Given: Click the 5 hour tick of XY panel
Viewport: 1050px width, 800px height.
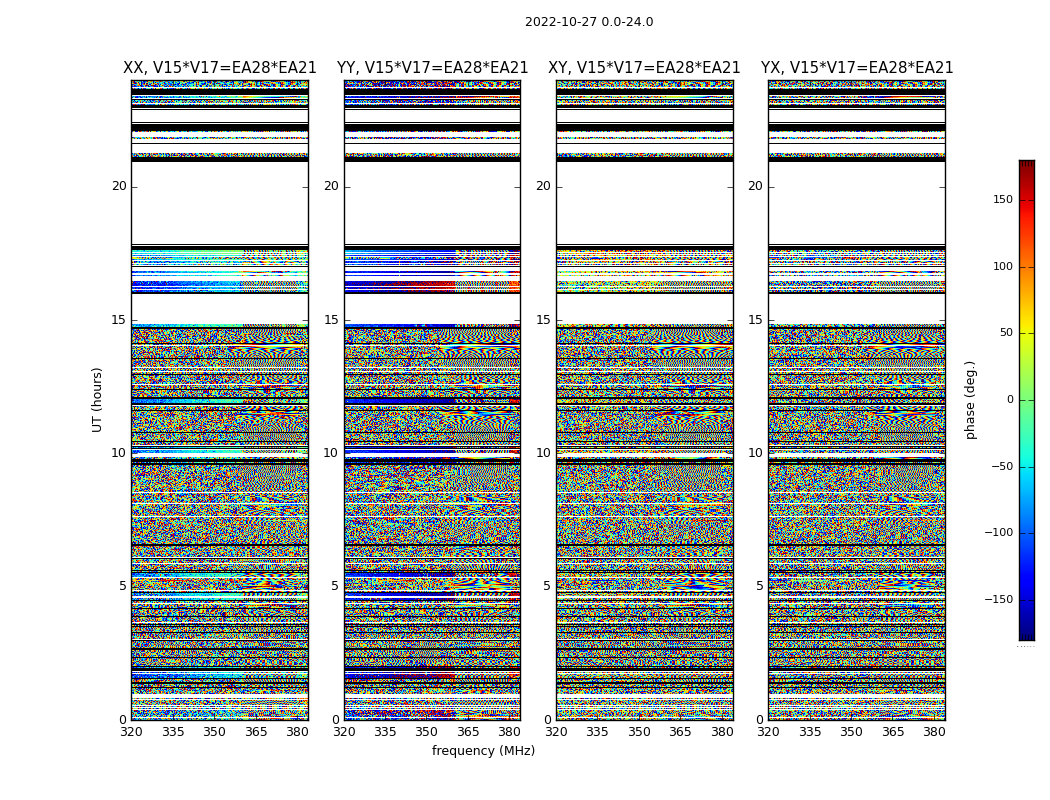Looking at the screenshot, I should [546, 586].
